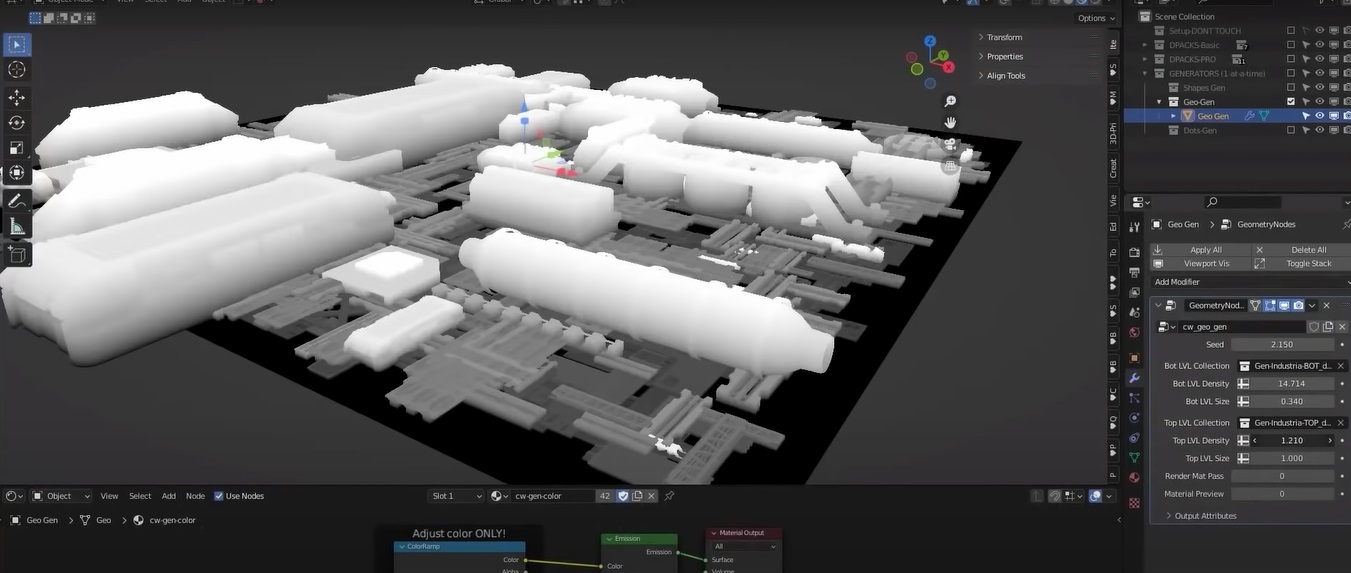This screenshot has height=573, width=1351.
Task: Pick the Annotate tool
Action: [17, 201]
